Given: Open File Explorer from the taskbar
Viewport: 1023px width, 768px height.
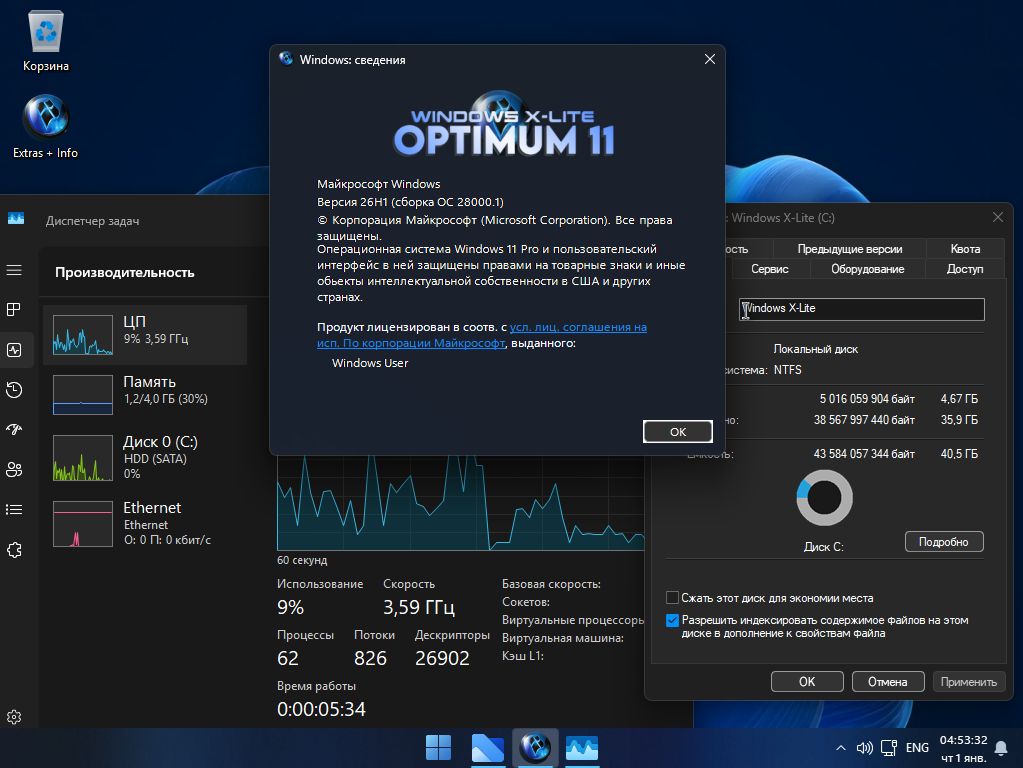Looking at the screenshot, I should (x=487, y=748).
